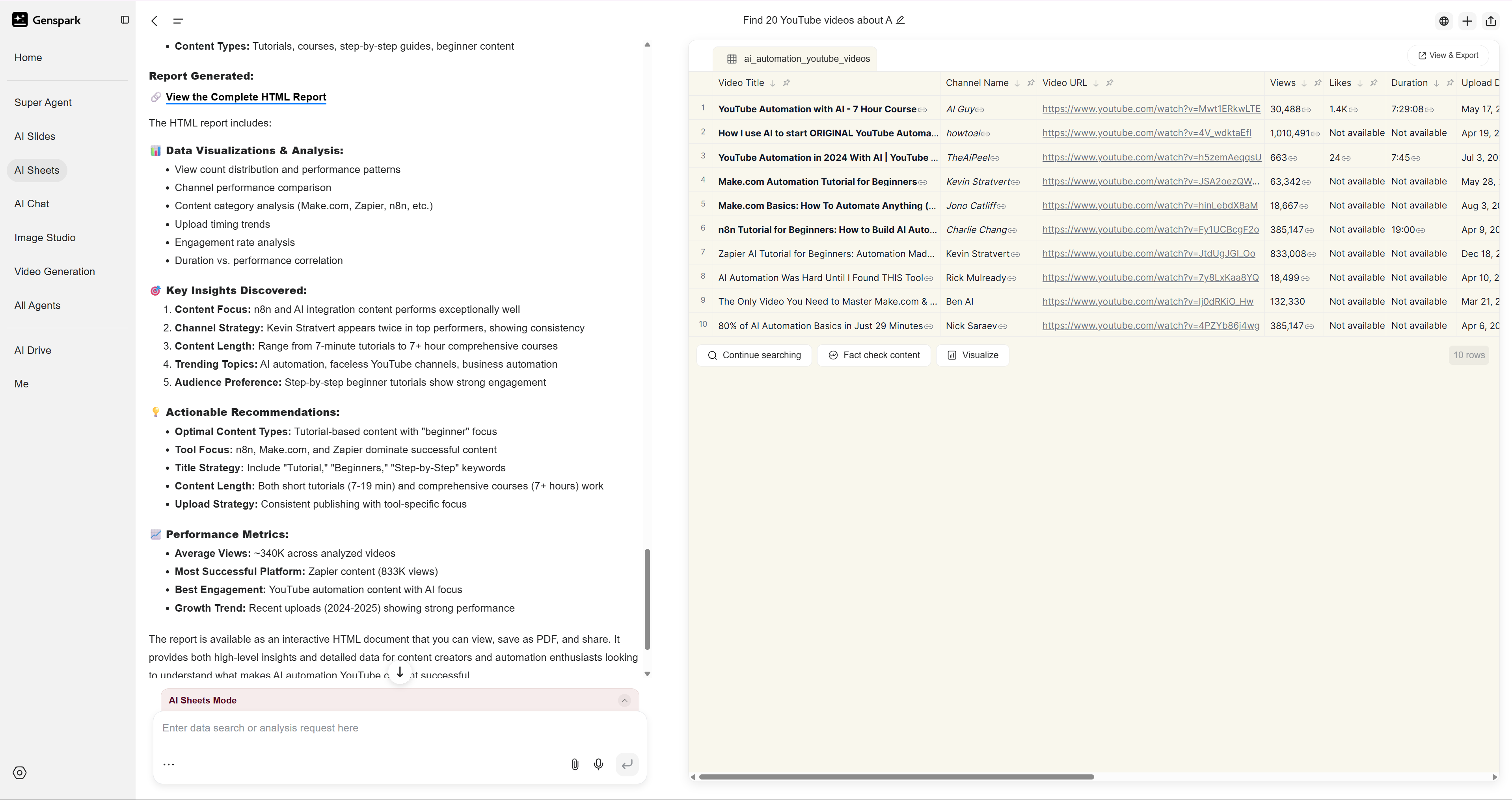Image resolution: width=1512 pixels, height=800 pixels.
Task: Open View the Complete HTML Report link
Action: click(x=245, y=97)
